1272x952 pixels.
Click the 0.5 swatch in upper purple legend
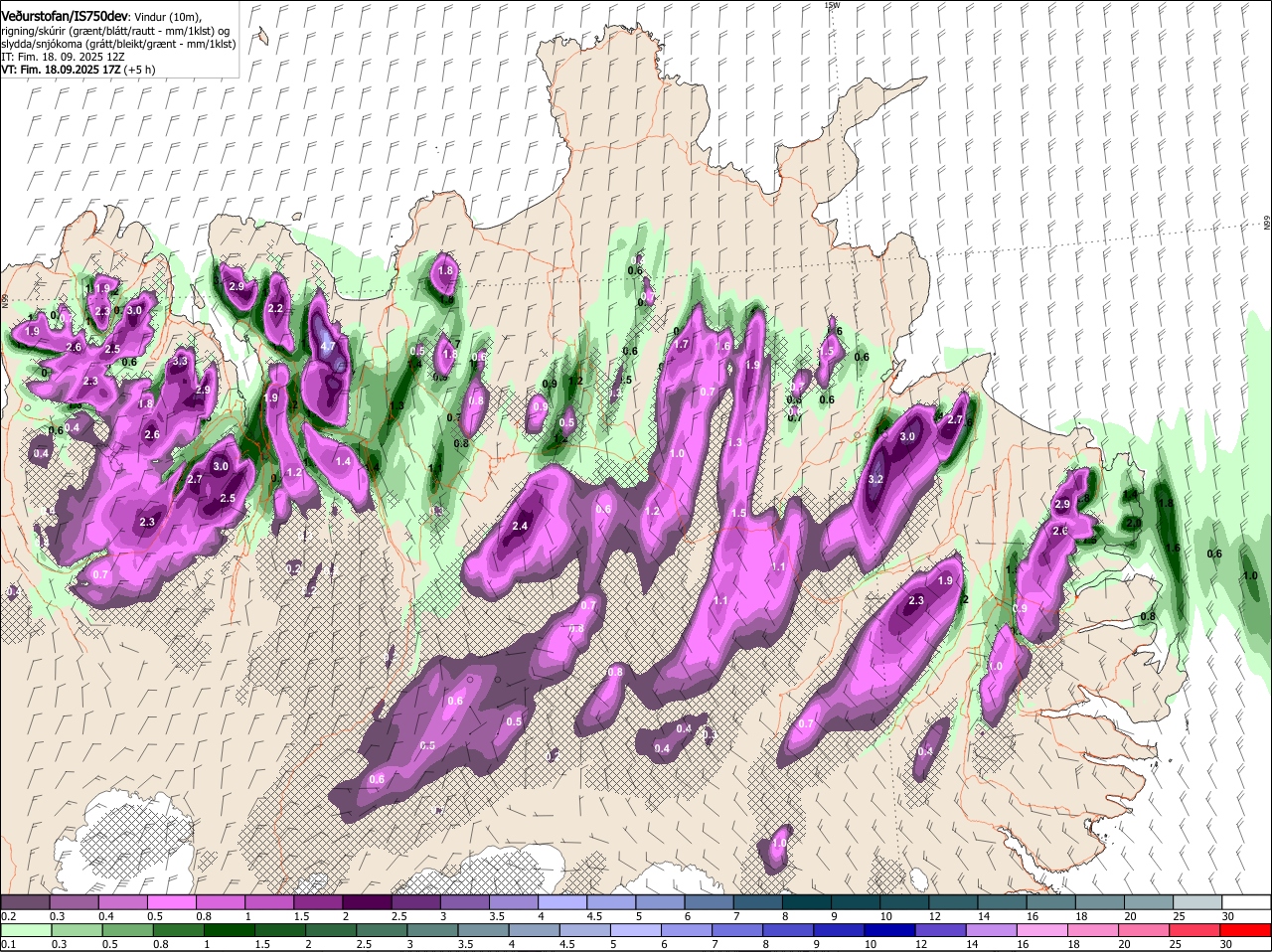coord(171,902)
